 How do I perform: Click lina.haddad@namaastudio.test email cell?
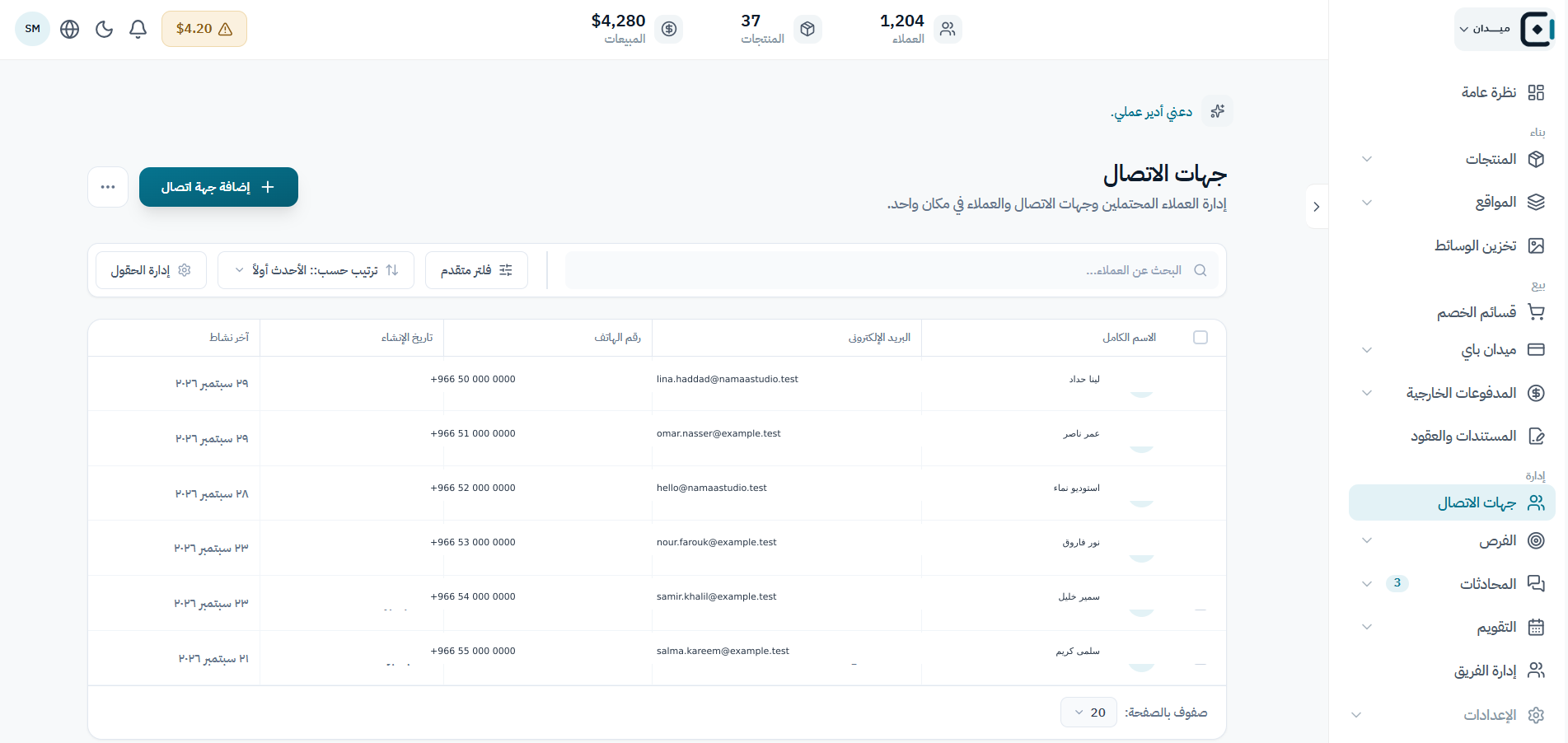point(728,379)
